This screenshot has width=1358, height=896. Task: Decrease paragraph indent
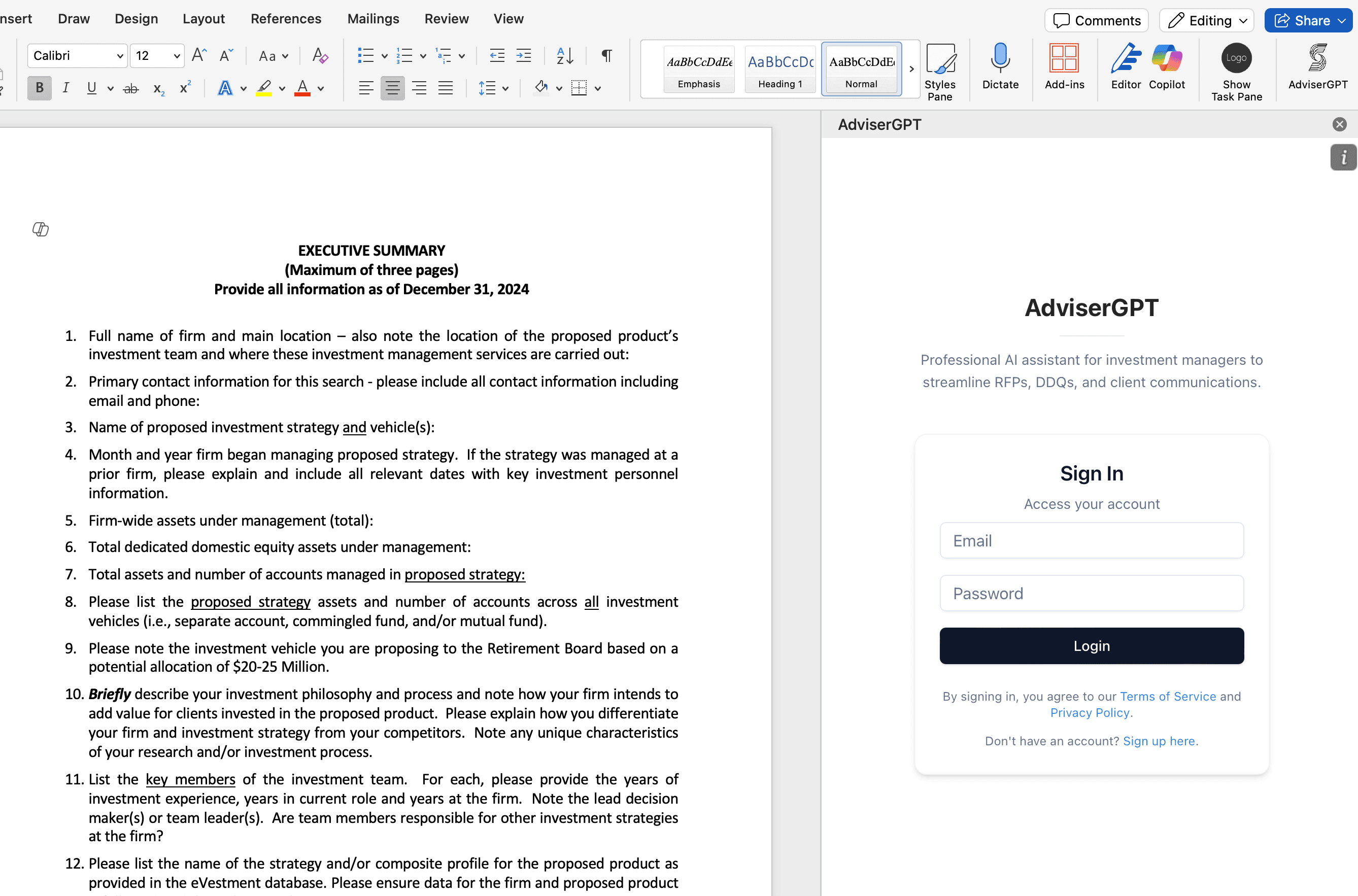[497, 55]
